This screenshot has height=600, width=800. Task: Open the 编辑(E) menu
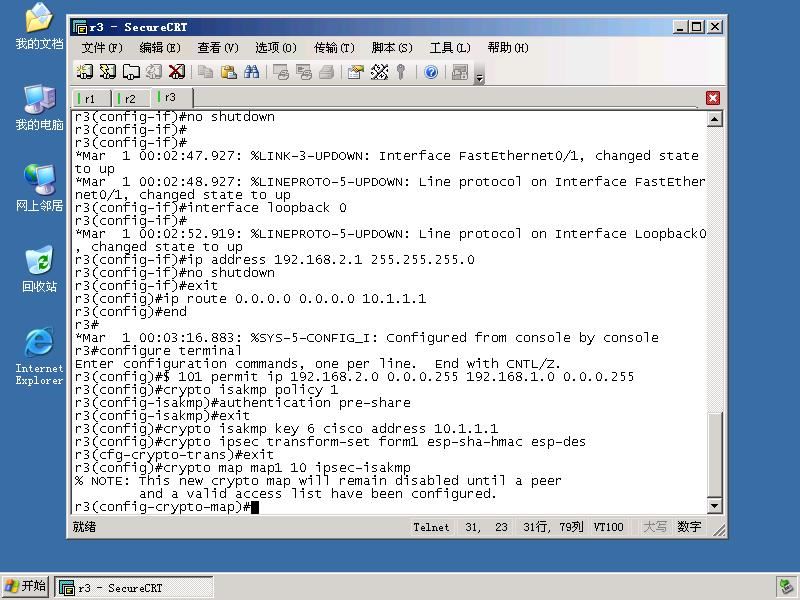point(160,48)
